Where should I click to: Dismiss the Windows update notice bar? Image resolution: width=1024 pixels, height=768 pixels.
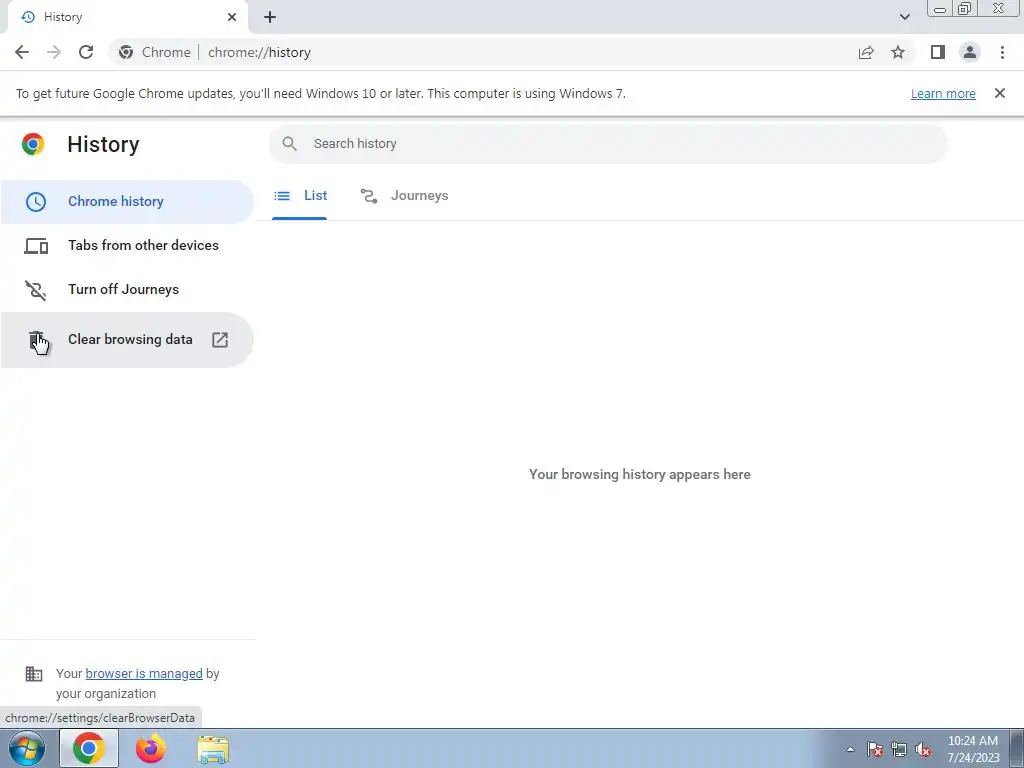[1000, 93]
